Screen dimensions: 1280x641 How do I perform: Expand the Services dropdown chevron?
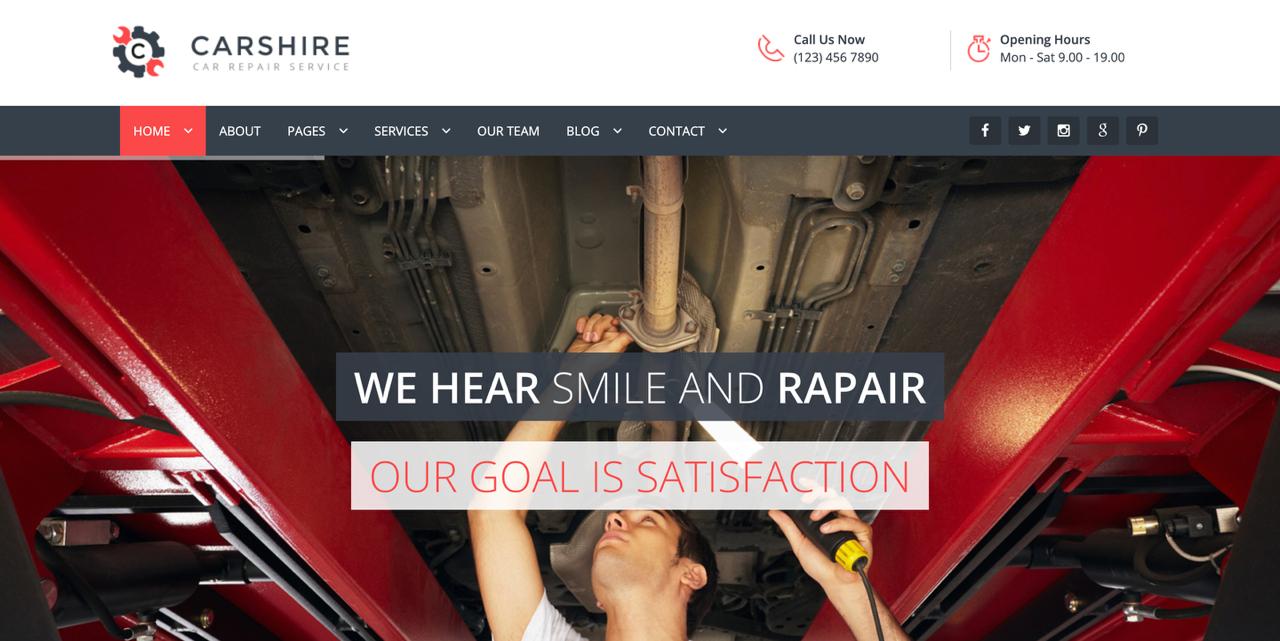click(x=446, y=130)
